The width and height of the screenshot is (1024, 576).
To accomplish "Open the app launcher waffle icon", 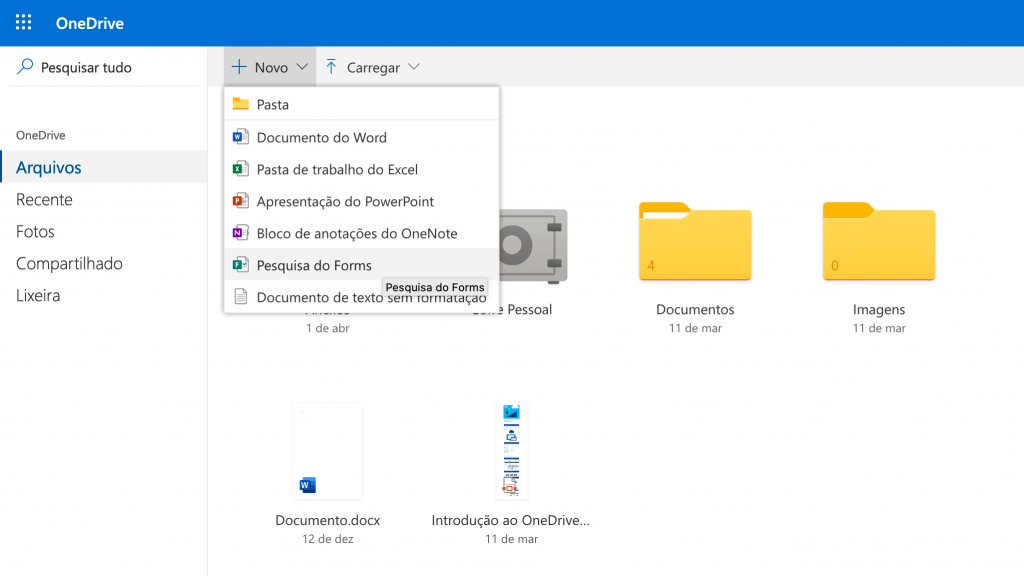I will (24, 23).
